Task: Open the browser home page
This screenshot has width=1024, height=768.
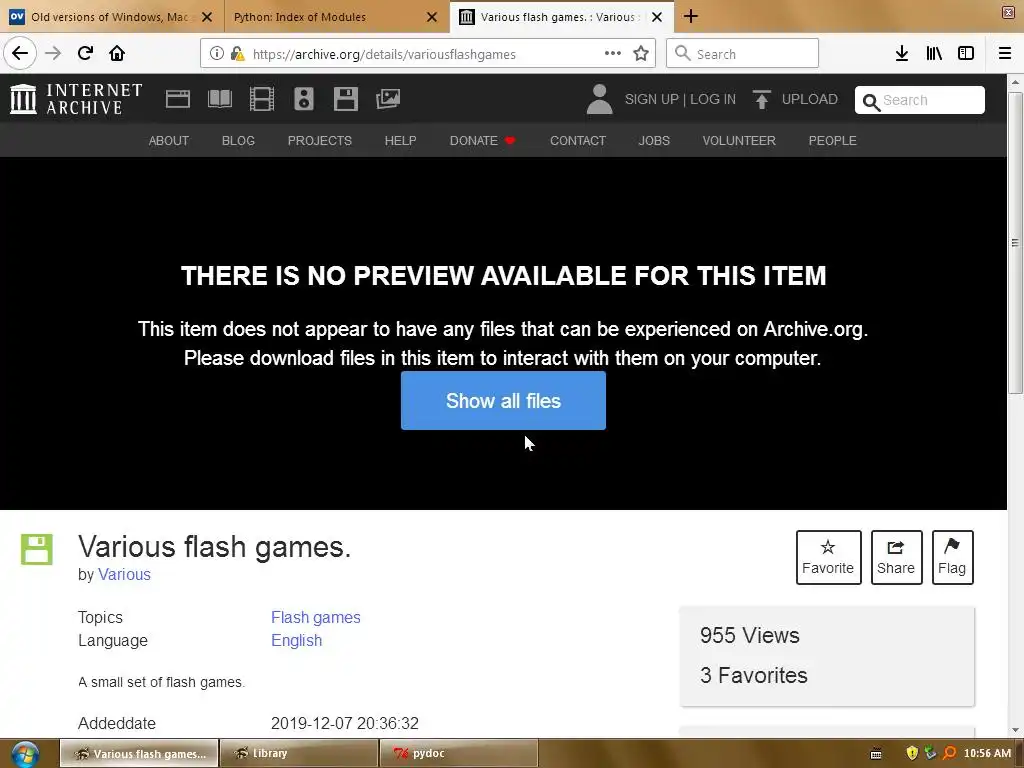Action: [117, 53]
